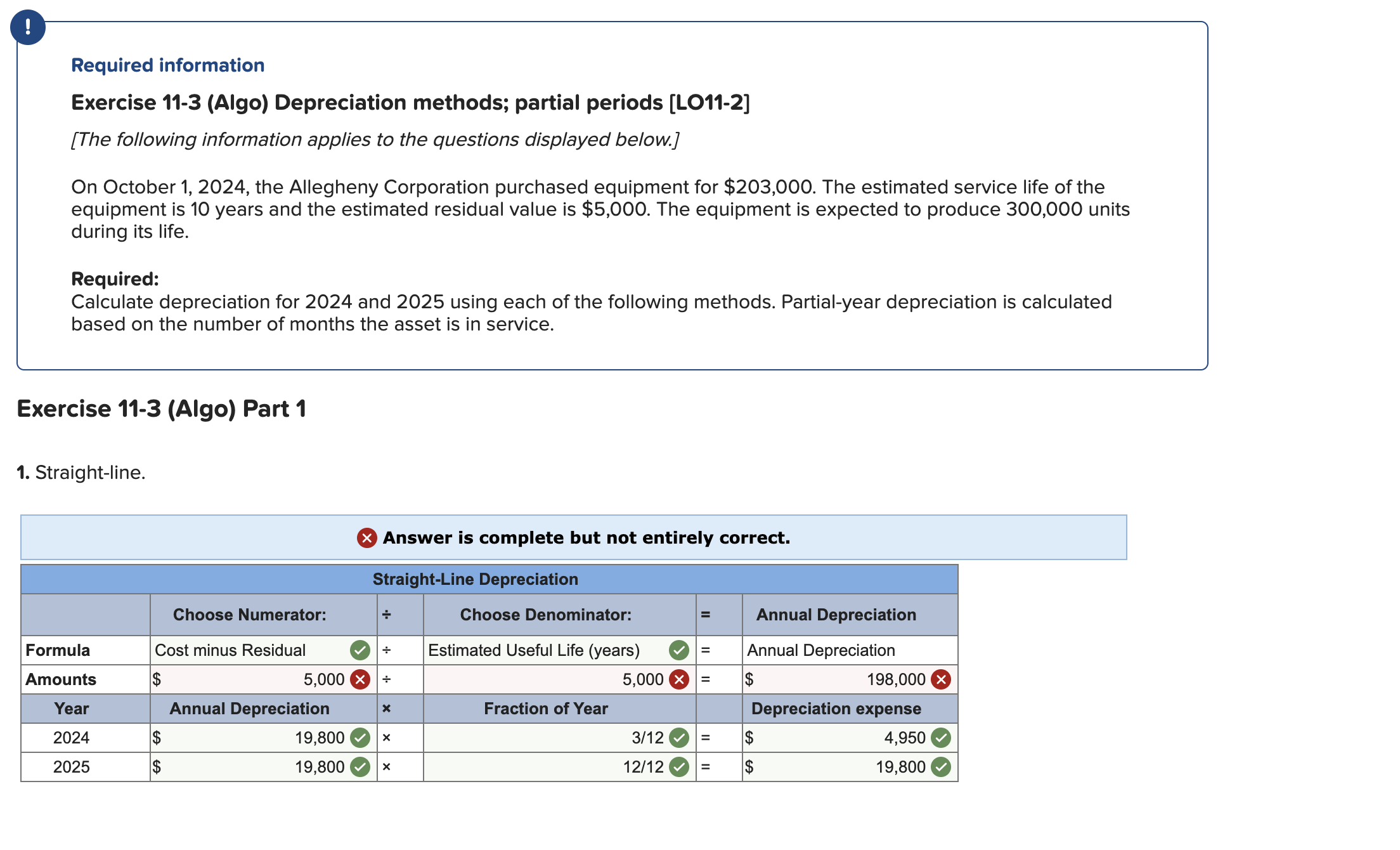
Task: Click the exclamation alert icon at top left
Action: click(29, 28)
